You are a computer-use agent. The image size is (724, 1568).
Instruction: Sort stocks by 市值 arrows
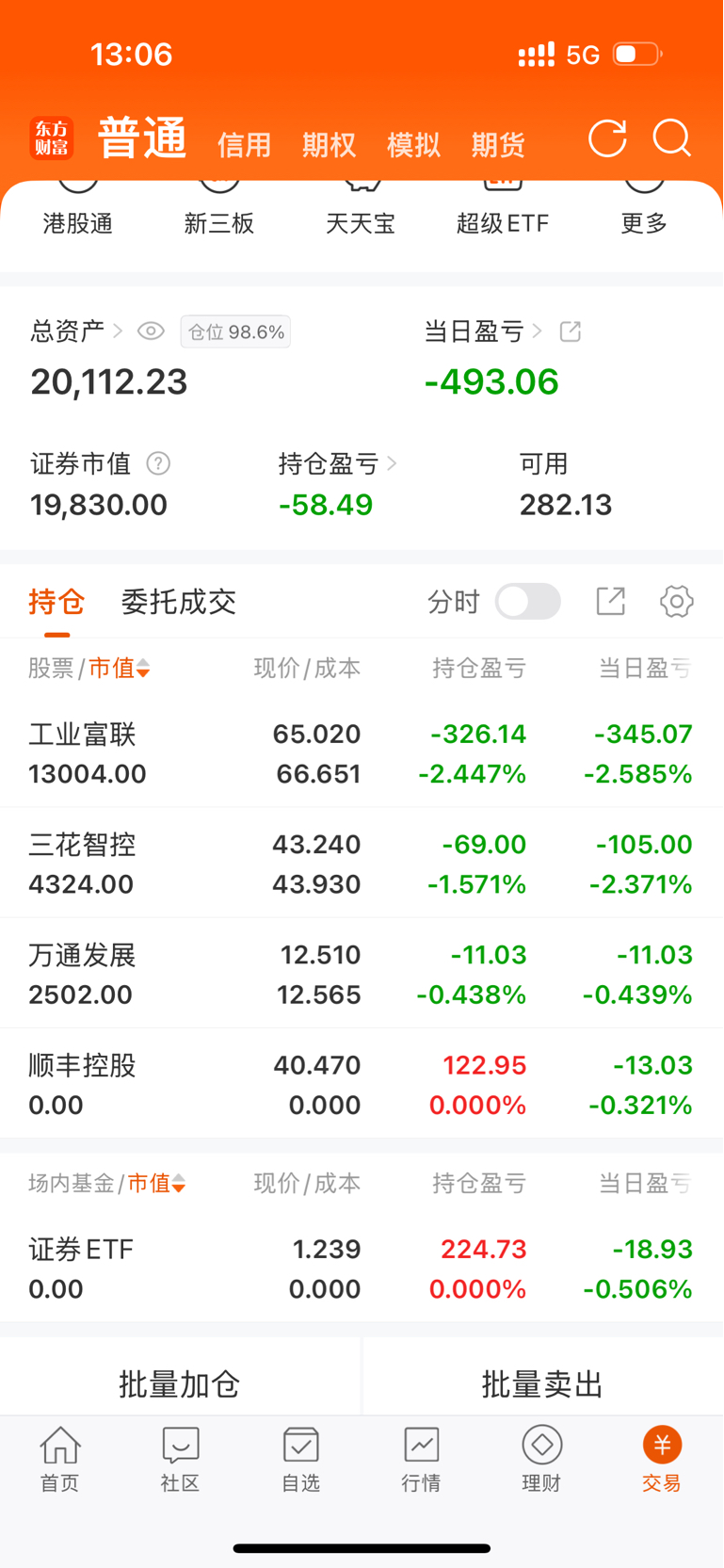pyautogui.click(x=143, y=669)
